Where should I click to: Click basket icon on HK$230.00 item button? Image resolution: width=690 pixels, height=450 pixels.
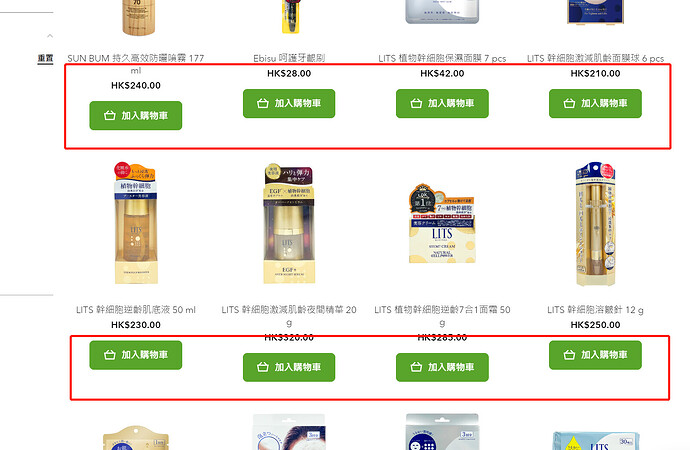point(110,355)
